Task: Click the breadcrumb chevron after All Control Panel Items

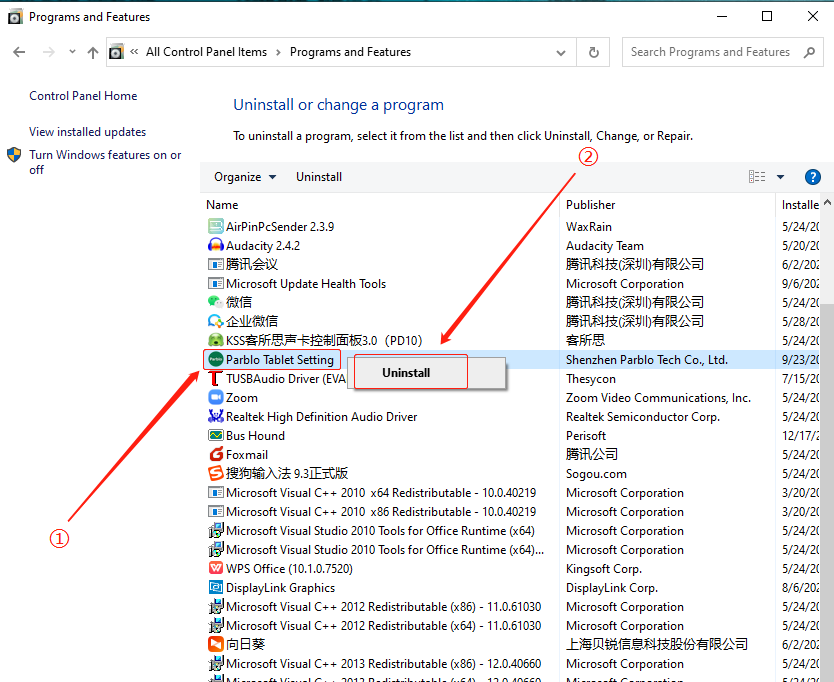Action: (x=278, y=52)
